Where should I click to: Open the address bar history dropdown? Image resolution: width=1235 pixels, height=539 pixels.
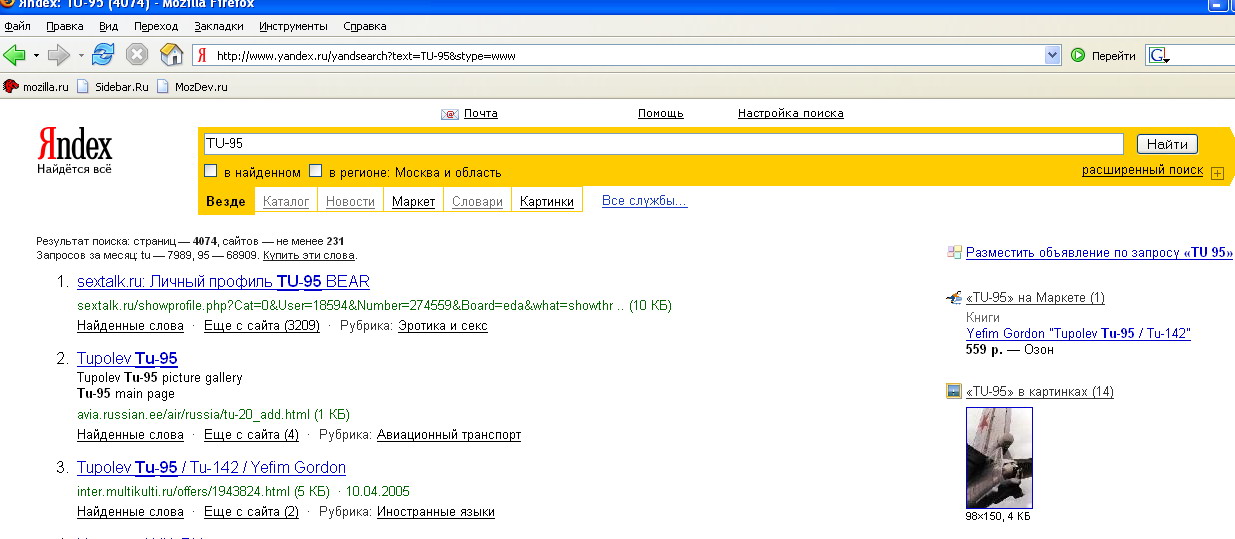1052,56
